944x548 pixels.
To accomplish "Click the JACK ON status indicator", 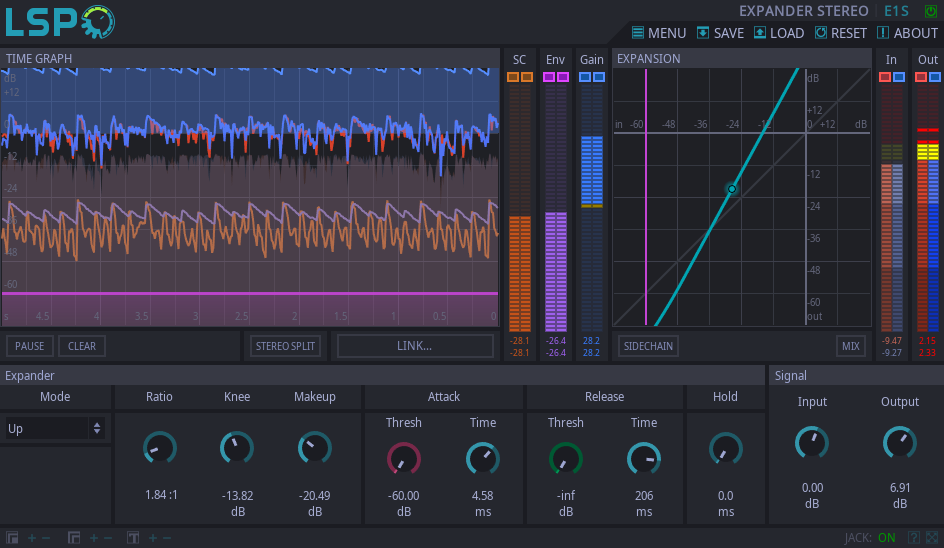I will (x=887, y=538).
